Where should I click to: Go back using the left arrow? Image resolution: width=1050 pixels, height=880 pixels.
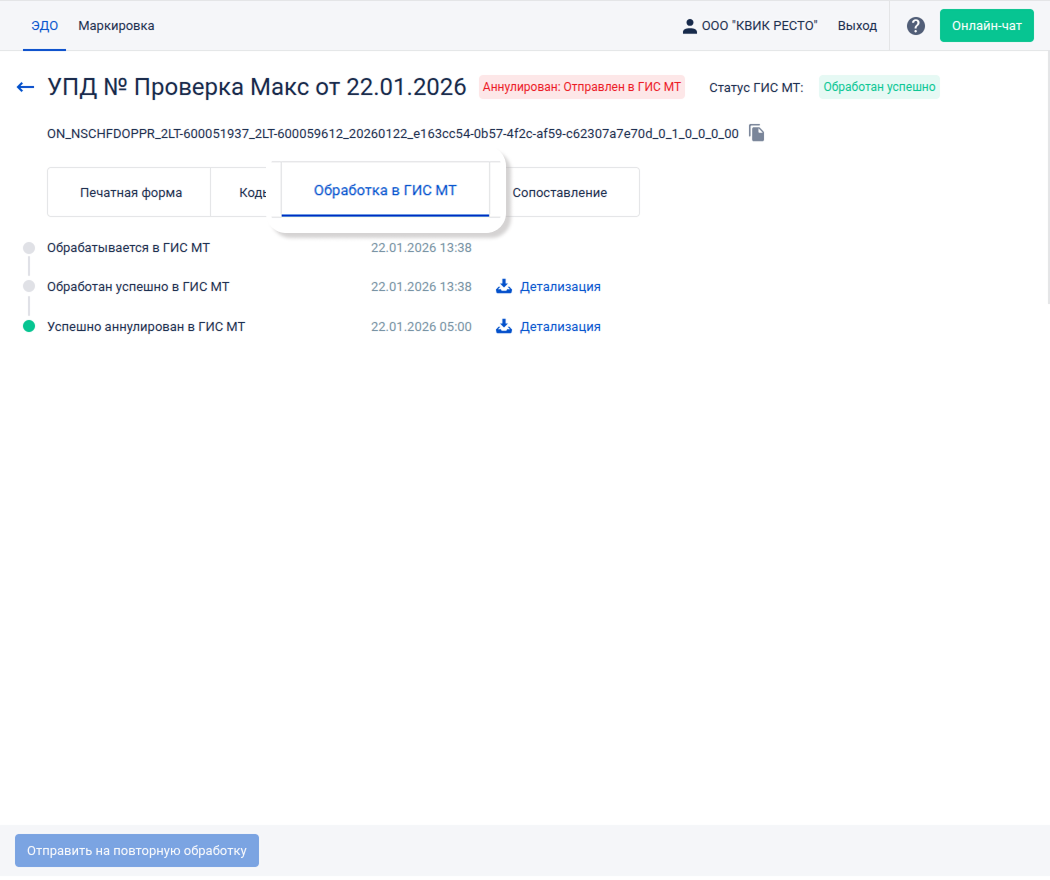pyautogui.click(x=26, y=87)
